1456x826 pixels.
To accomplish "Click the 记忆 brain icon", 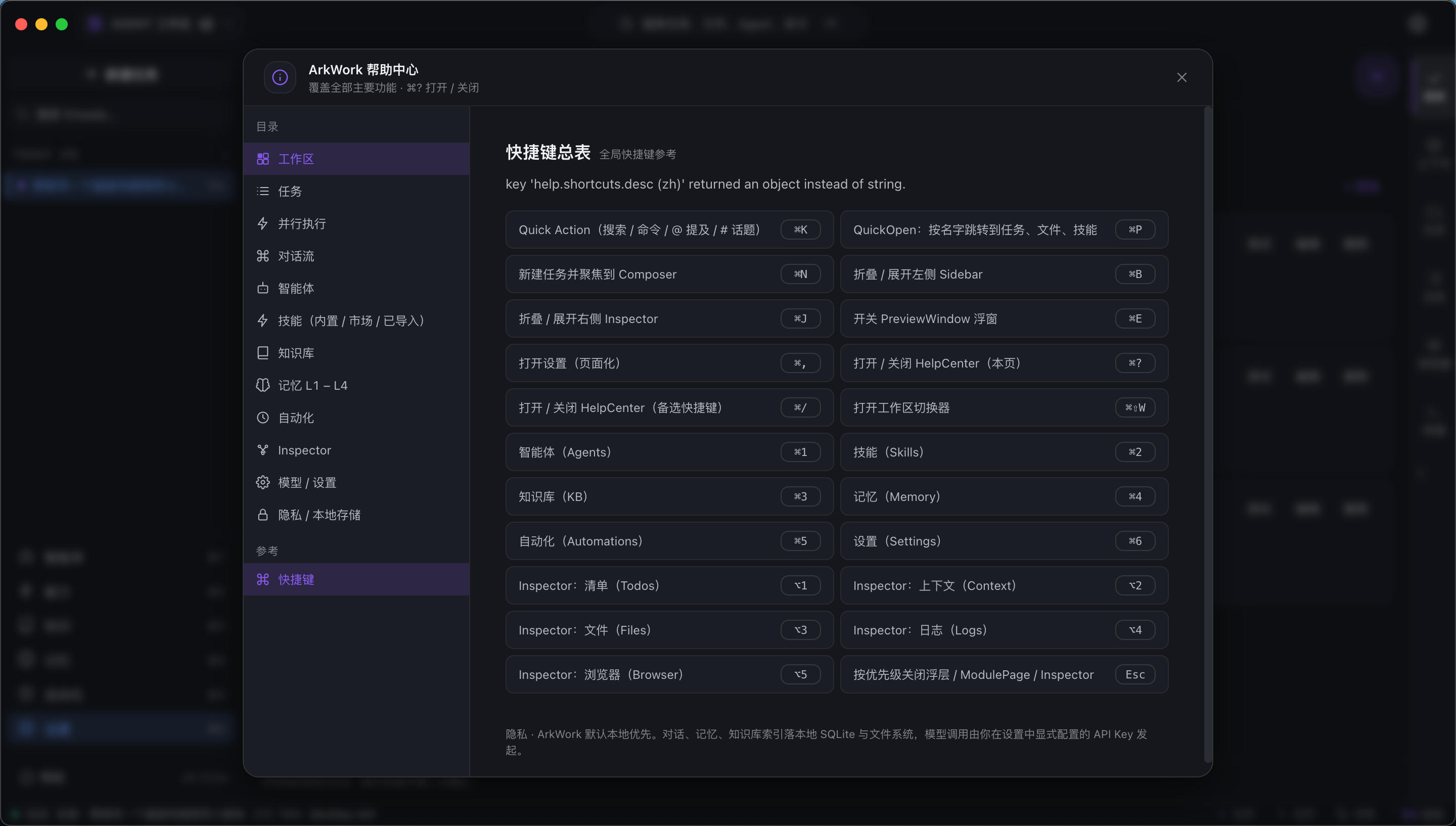I will [x=262, y=385].
